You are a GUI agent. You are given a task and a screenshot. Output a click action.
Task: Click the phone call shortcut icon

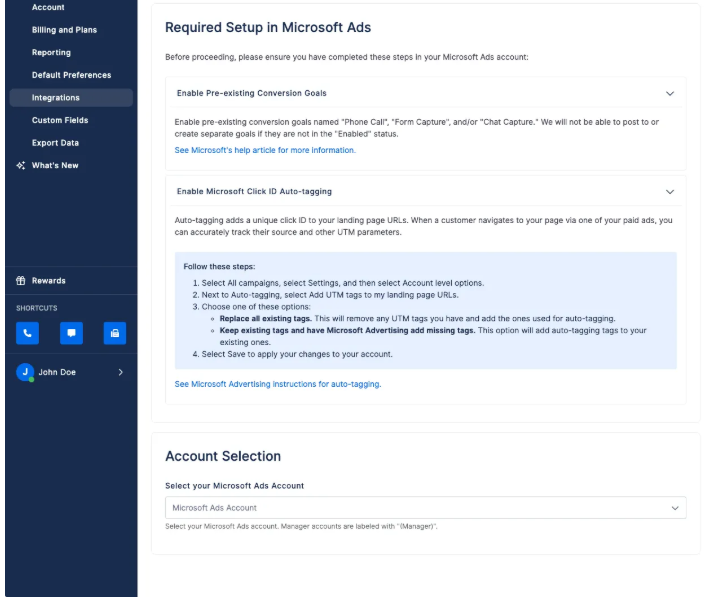tap(27, 333)
